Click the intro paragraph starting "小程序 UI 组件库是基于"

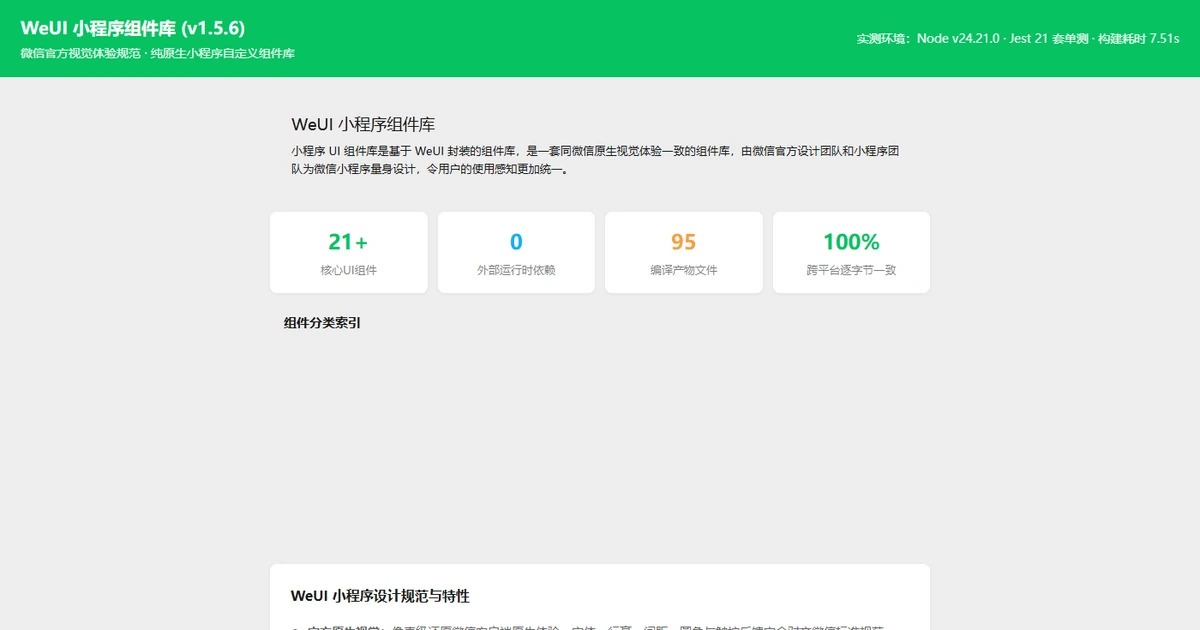597,160
